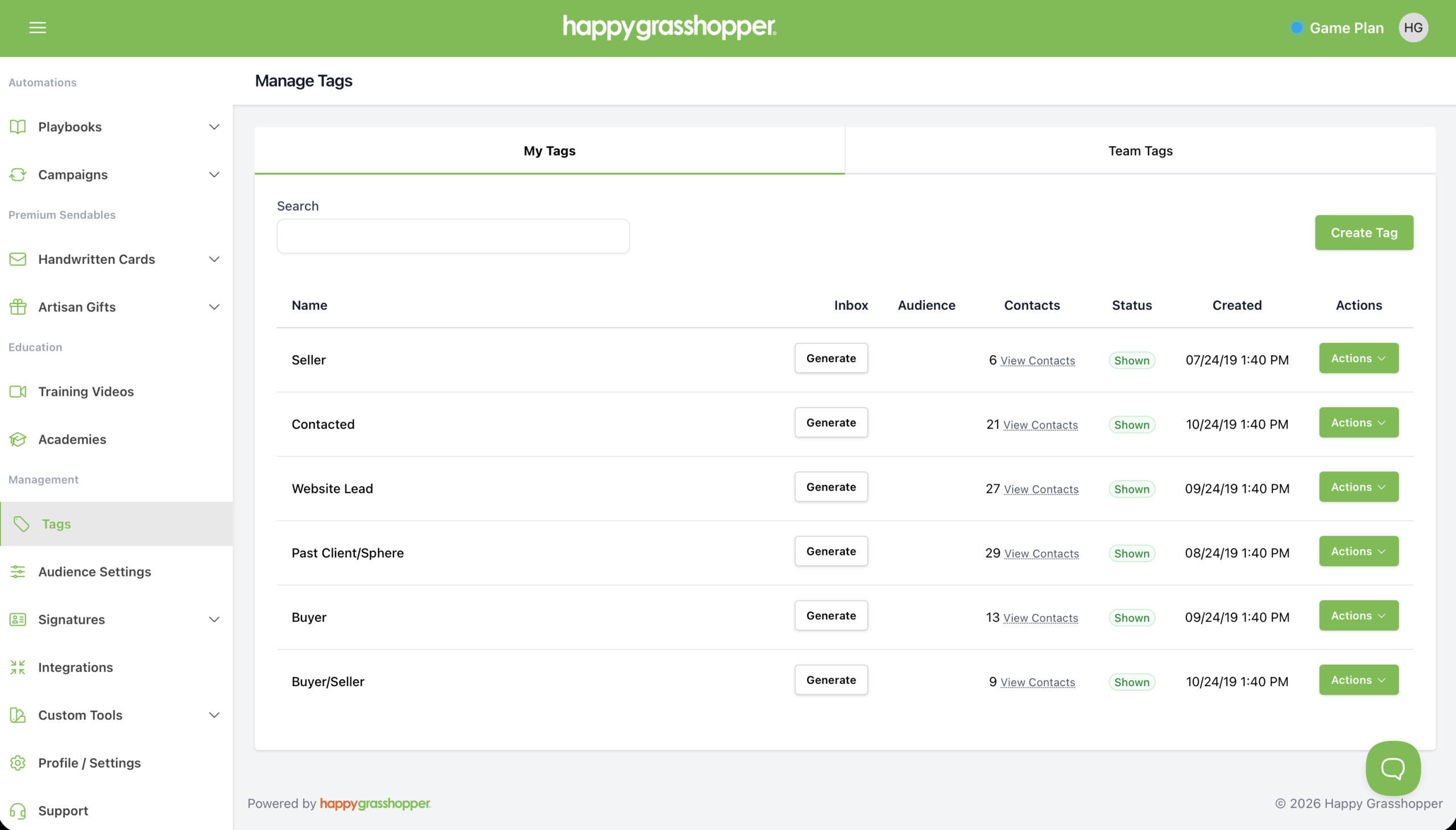The height and width of the screenshot is (830, 1456).
Task: Open Actions dropdown for Buyer/Seller tag
Action: coord(1358,679)
